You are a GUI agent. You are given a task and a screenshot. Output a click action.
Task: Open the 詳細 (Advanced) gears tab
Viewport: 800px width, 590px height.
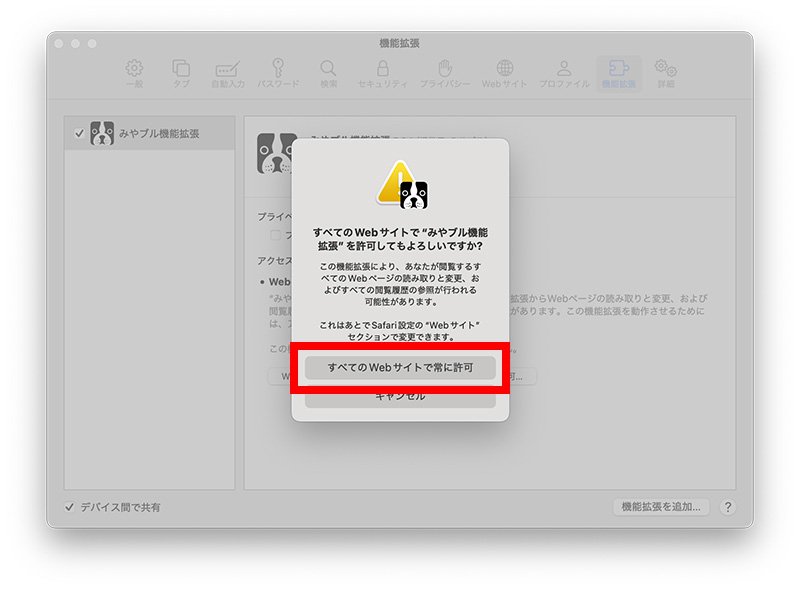[666, 73]
